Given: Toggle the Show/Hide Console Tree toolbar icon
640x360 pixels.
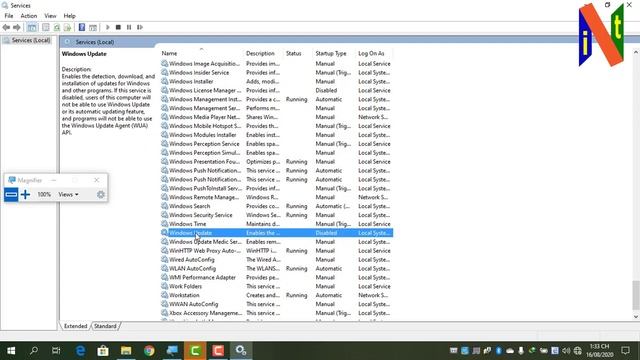Looking at the screenshot, I should tap(31, 27).
